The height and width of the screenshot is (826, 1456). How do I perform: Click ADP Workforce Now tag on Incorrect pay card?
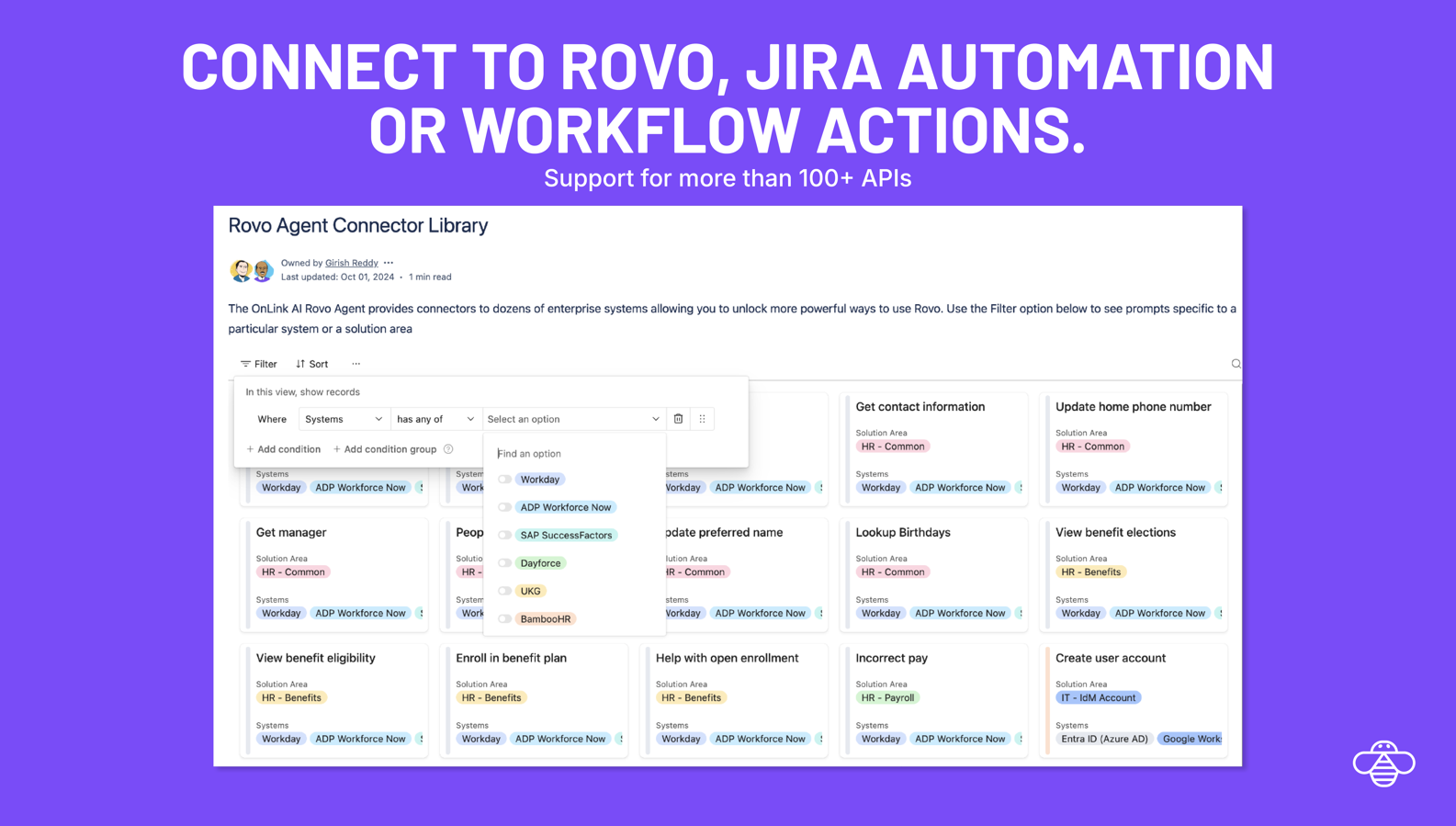point(959,739)
